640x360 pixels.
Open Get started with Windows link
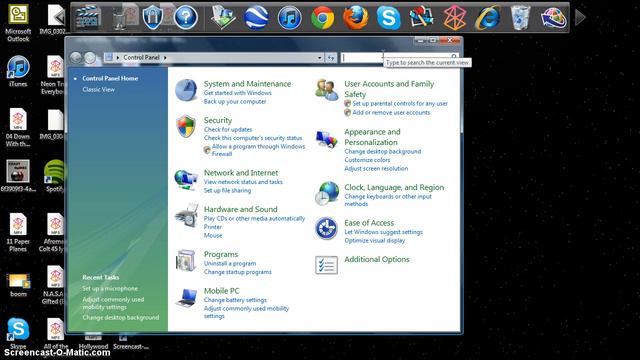tap(238, 93)
